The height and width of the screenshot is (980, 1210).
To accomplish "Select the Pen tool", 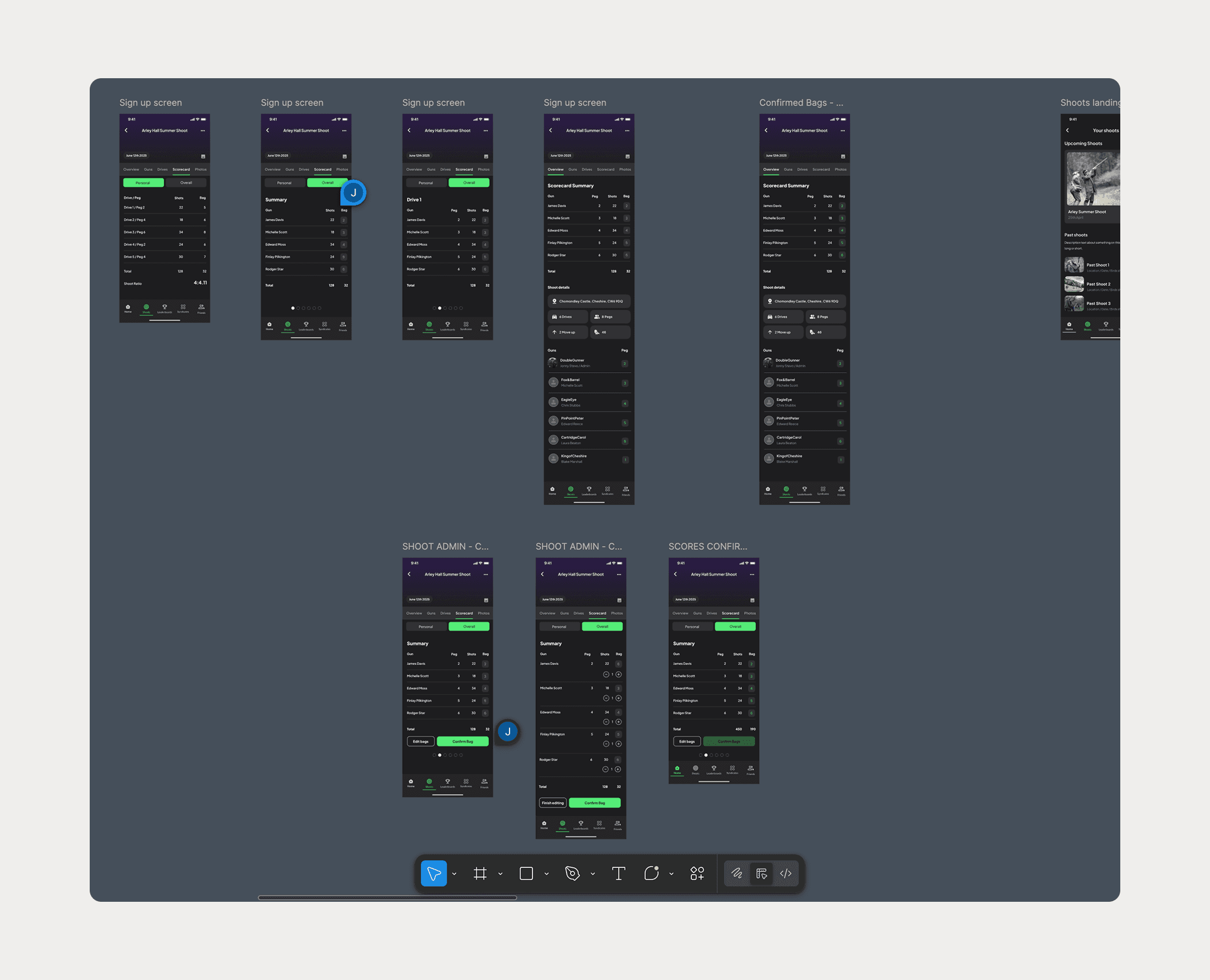I will (x=572, y=874).
